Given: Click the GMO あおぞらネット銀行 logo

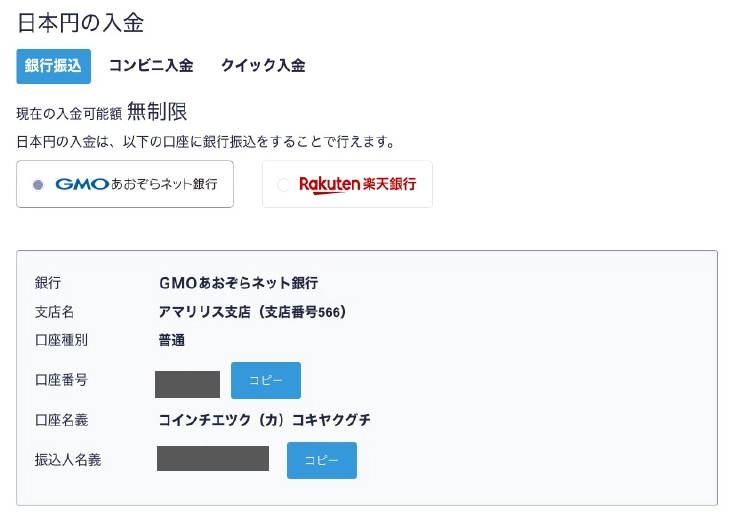Looking at the screenshot, I should tap(136, 184).
